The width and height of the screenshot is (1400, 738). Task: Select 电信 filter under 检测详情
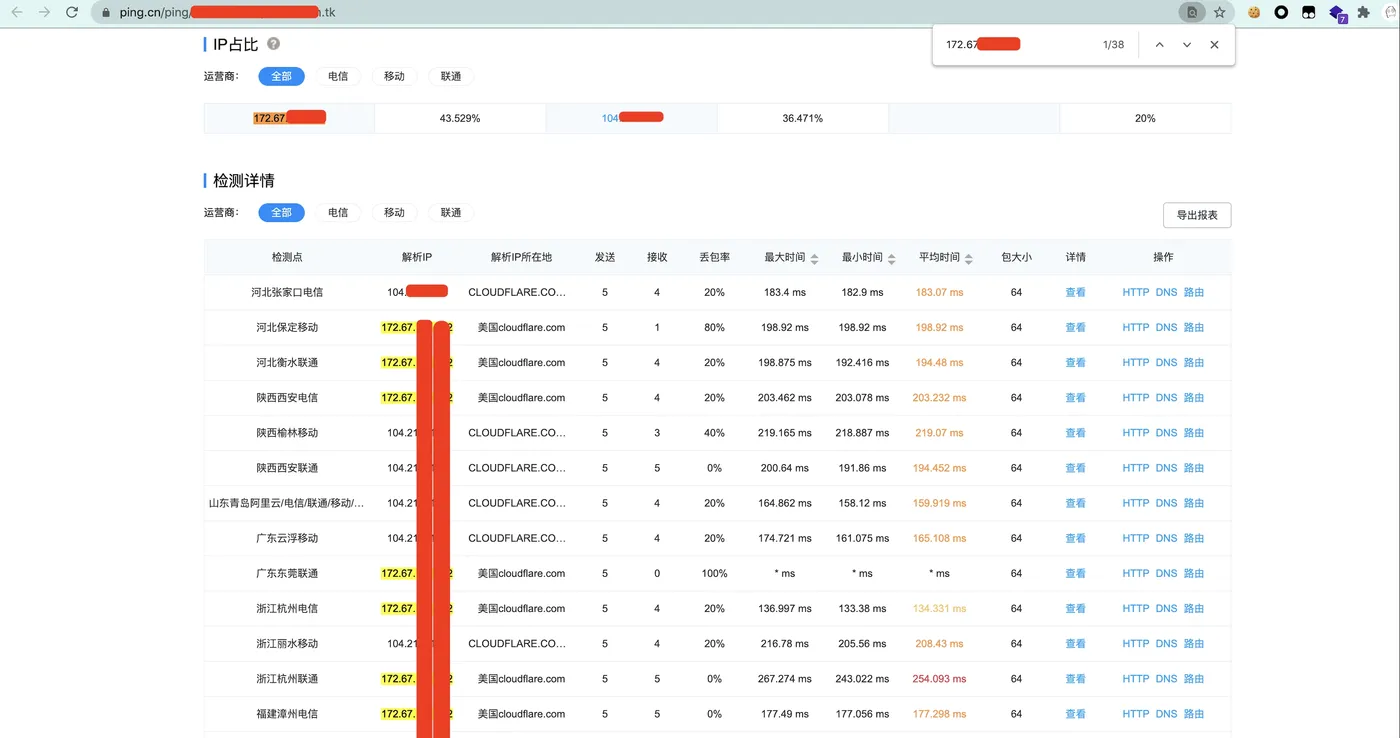coord(338,212)
